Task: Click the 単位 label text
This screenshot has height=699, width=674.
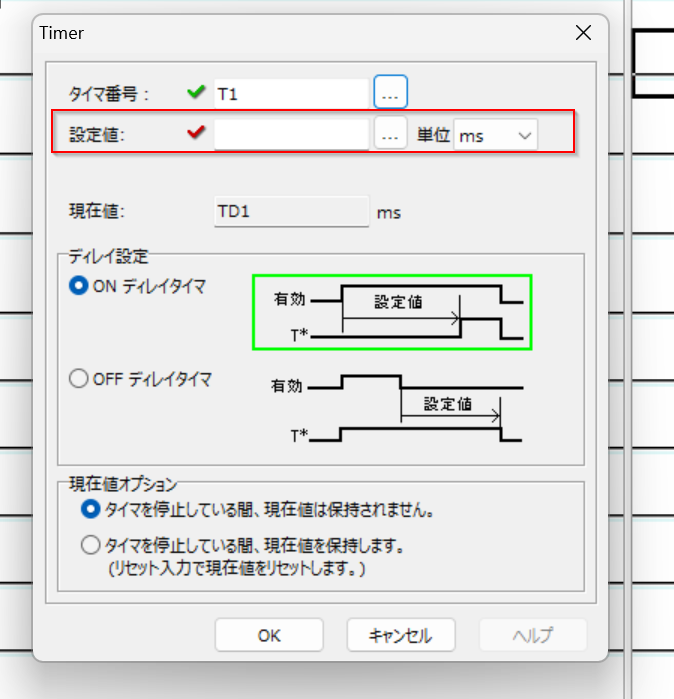Action: [x=433, y=135]
